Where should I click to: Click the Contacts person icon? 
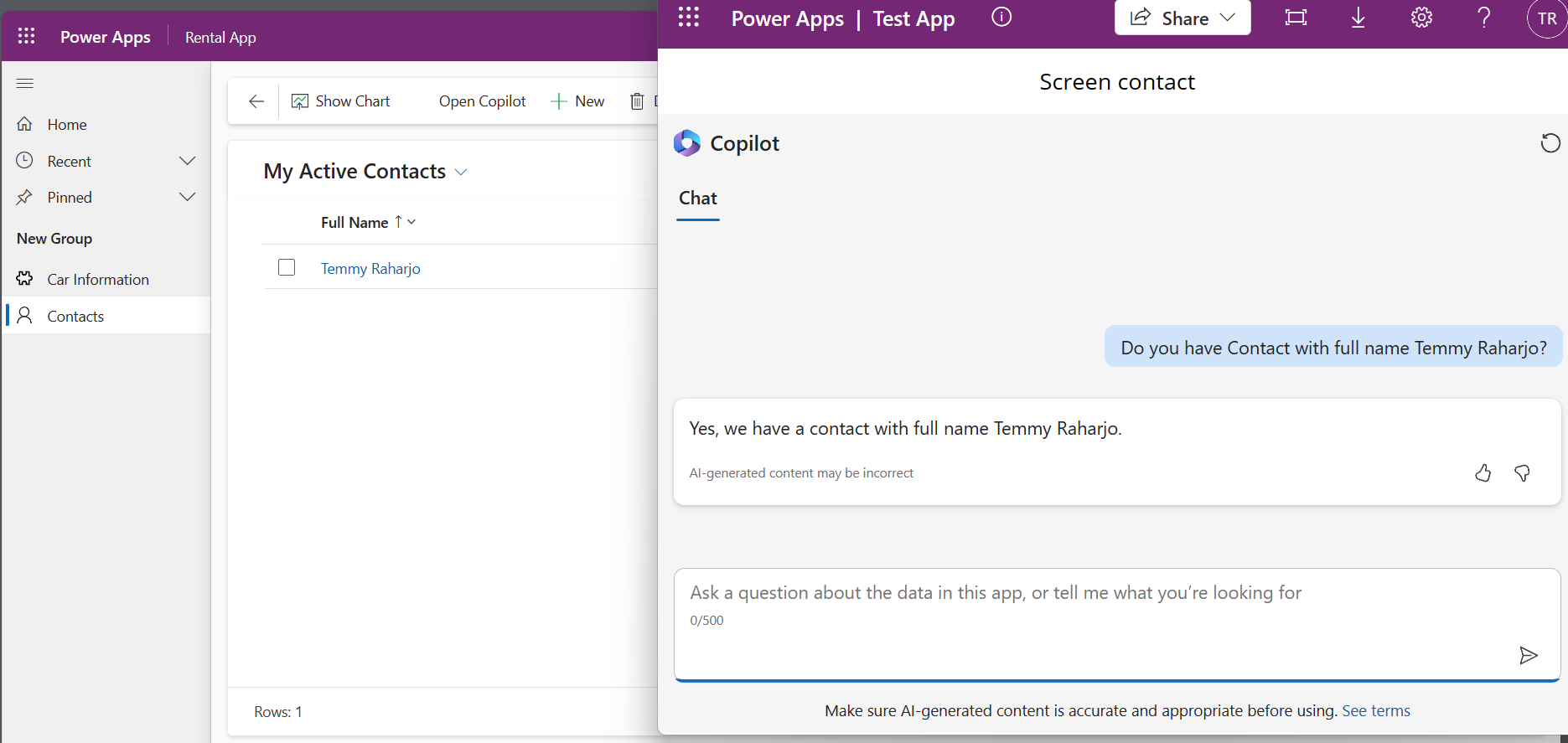pyautogui.click(x=25, y=315)
